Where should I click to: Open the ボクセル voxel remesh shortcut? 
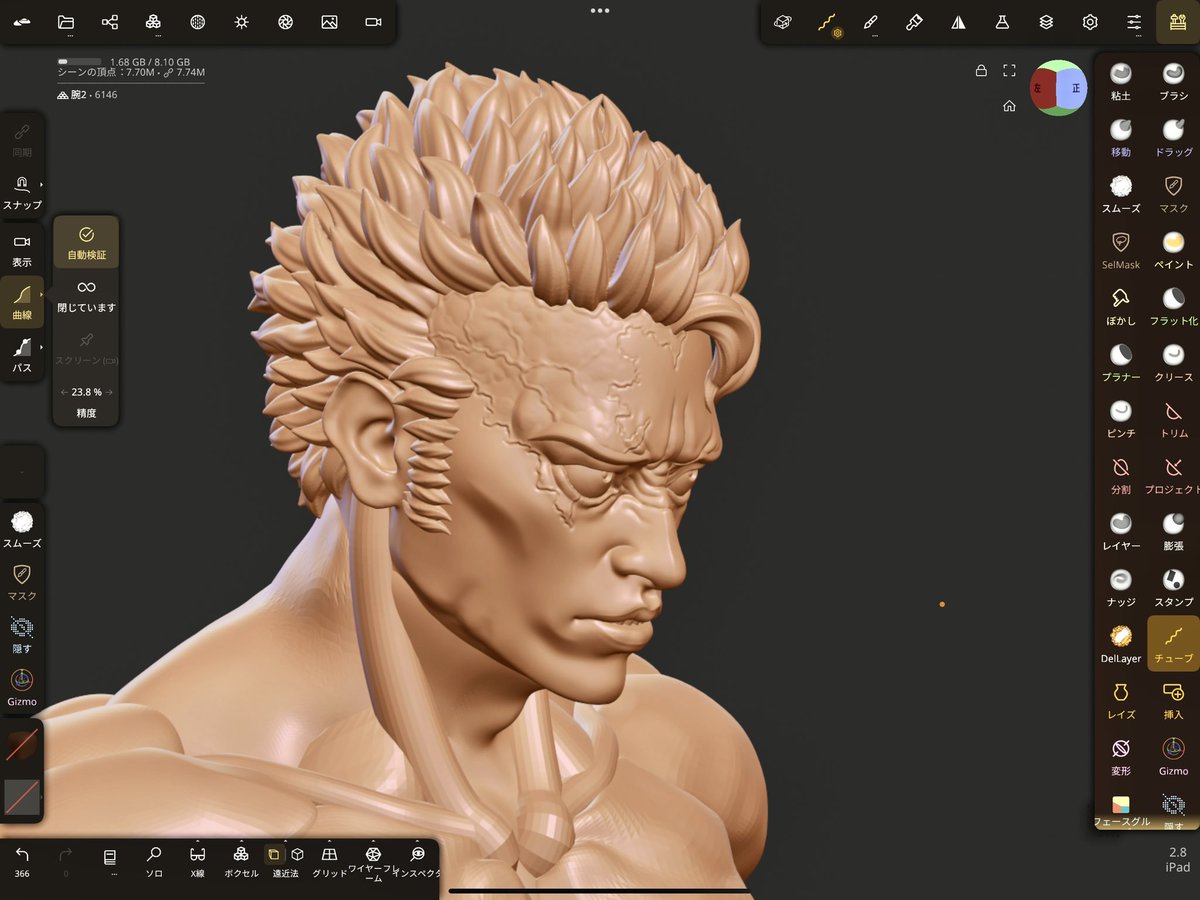coord(241,860)
